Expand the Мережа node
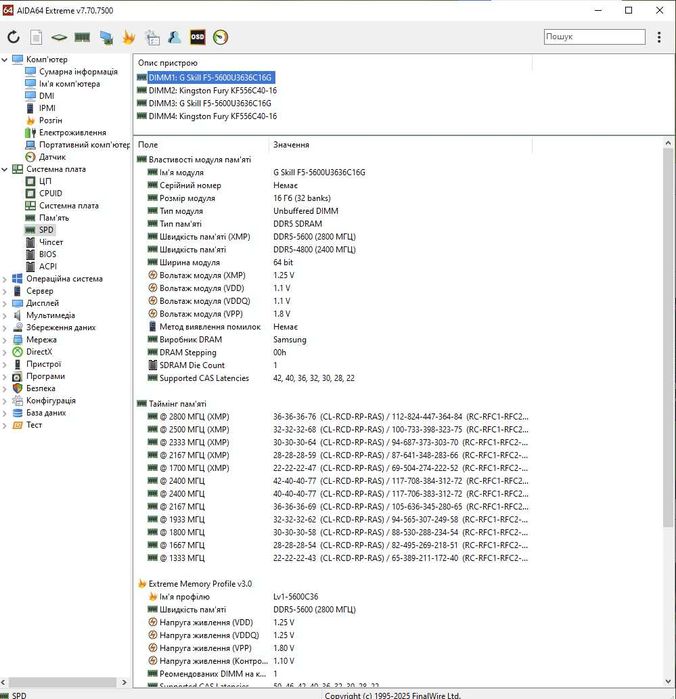This screenshot has width=676, height=699. (4, 340)
